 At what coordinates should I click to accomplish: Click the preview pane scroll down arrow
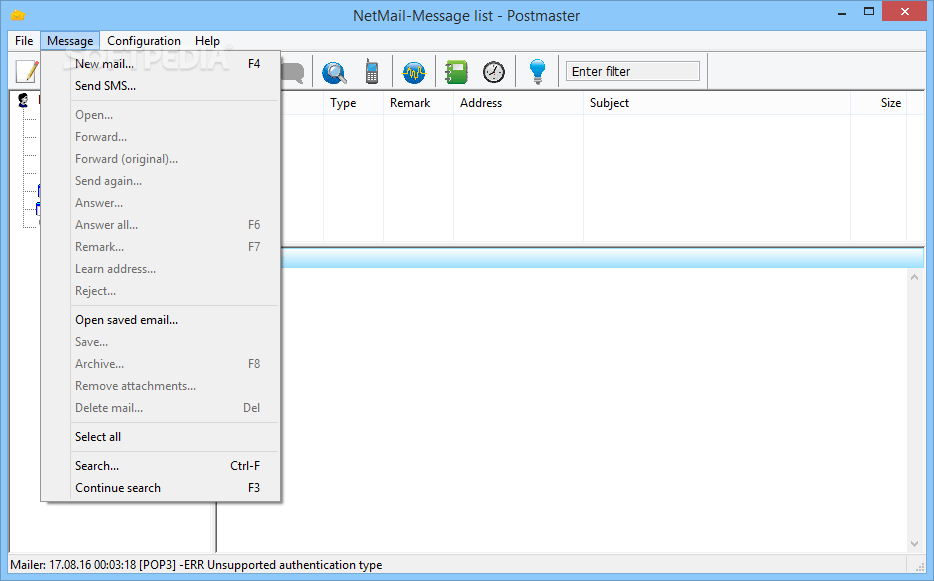tap(914, 543)
